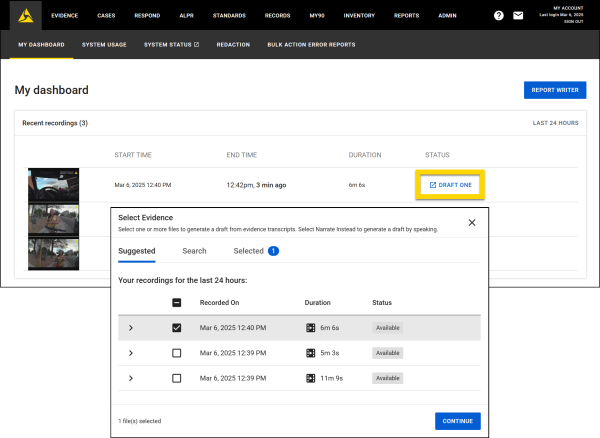
Task: Expand the 12:40 PM recording row
Action: point(131,328)
